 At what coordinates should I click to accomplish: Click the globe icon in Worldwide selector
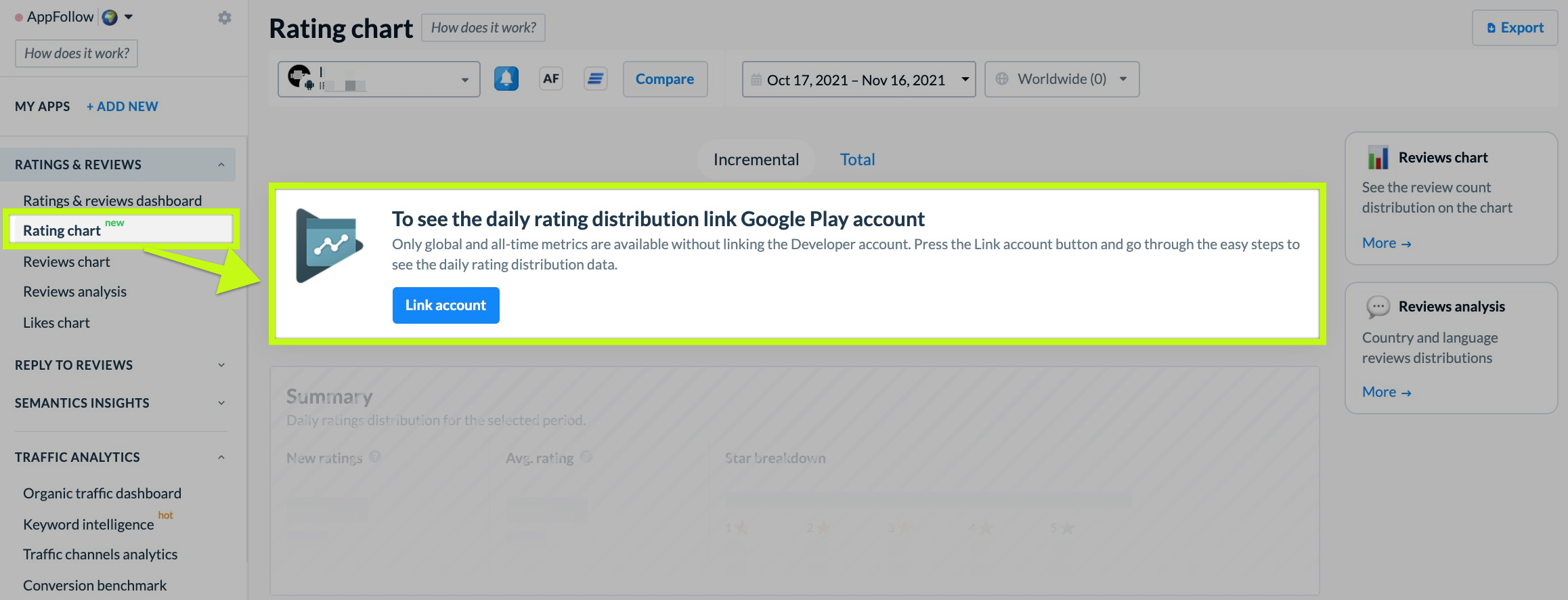[x=1002, y=79]
